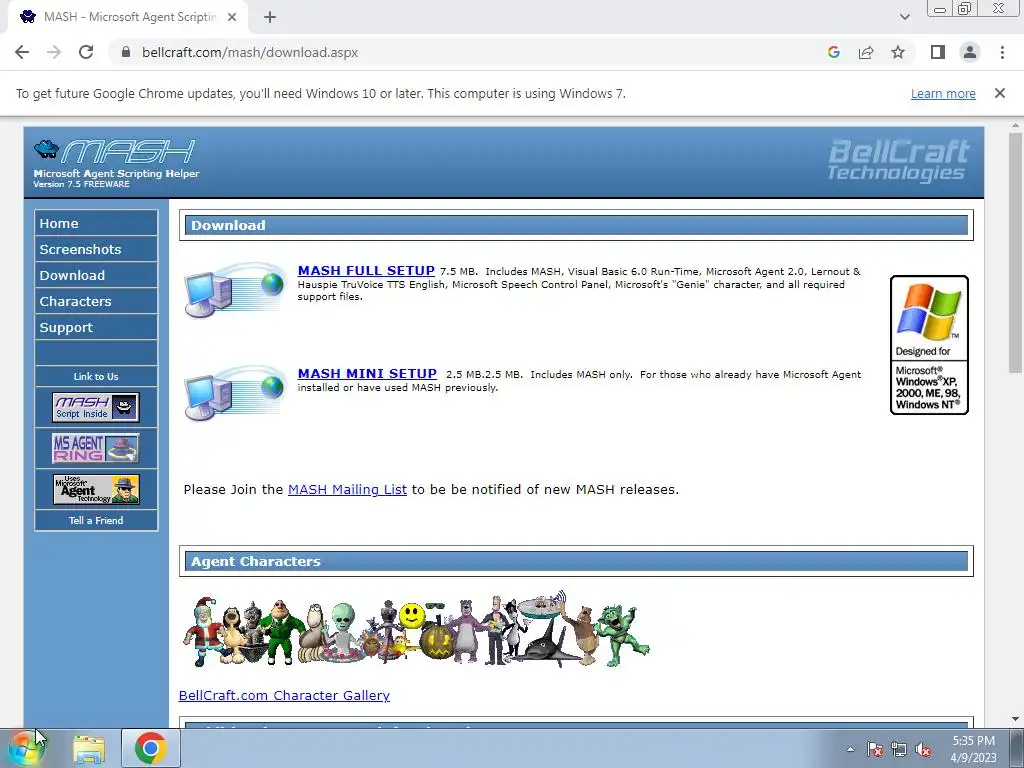The height and width of the screenshot is (768, 1024).
Task: Close the MASH tab
Action: 232,17
